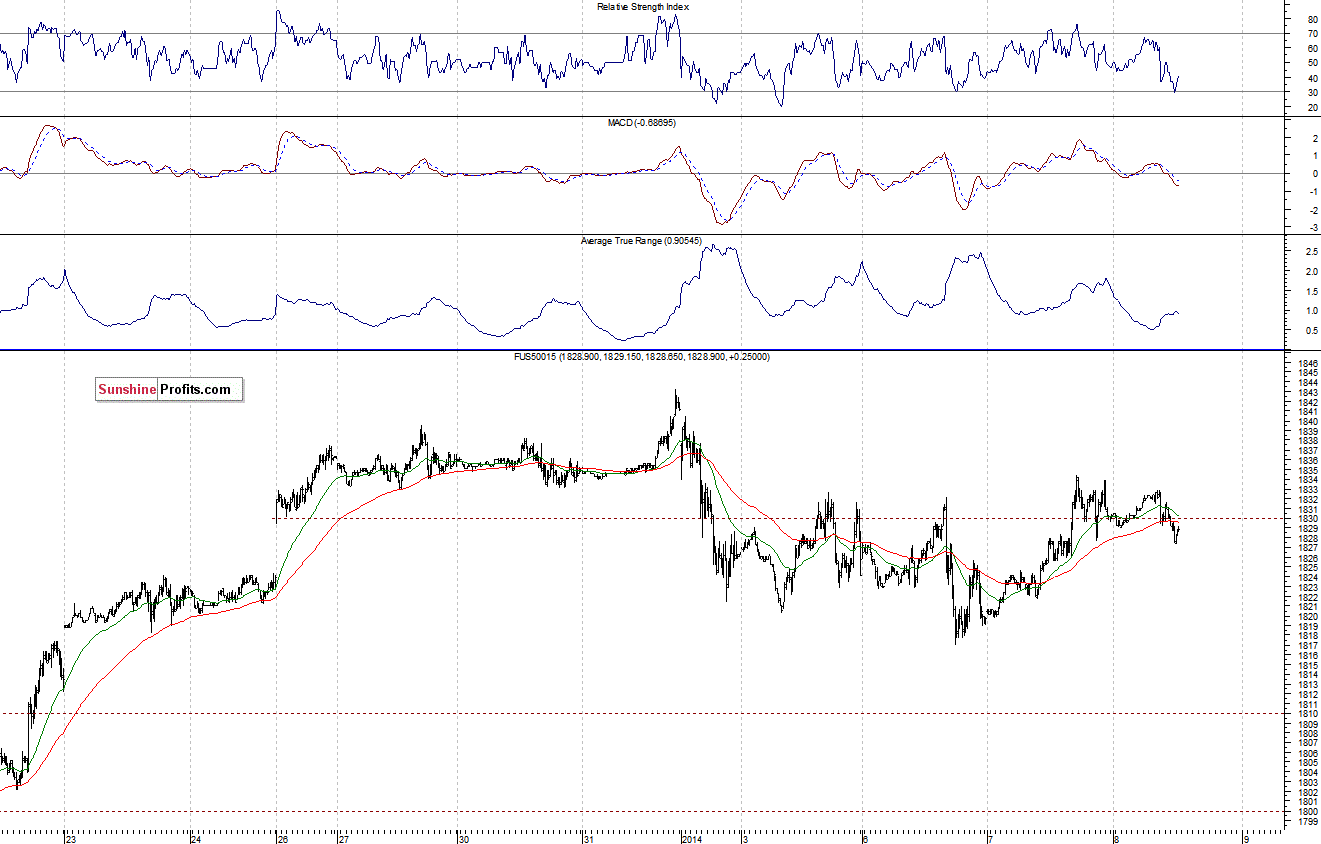Click date label 27 on time axis
Screen dimensions: 1321x844
coord(343,839)
